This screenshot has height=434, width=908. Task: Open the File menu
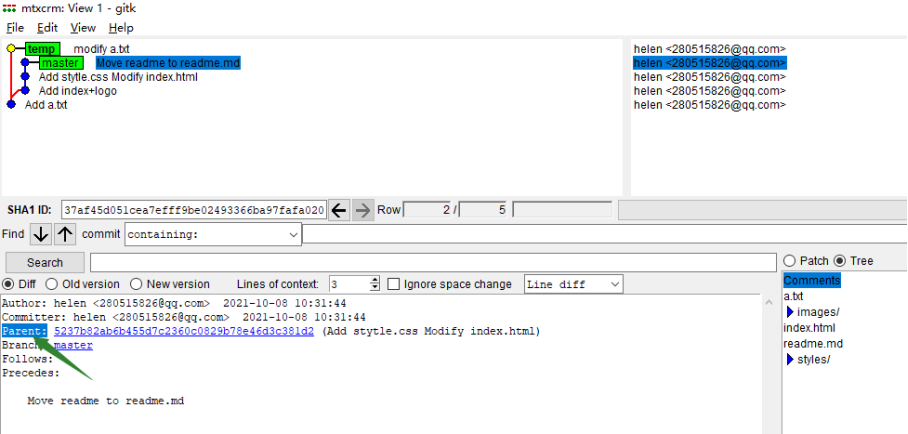pos(15,28)
